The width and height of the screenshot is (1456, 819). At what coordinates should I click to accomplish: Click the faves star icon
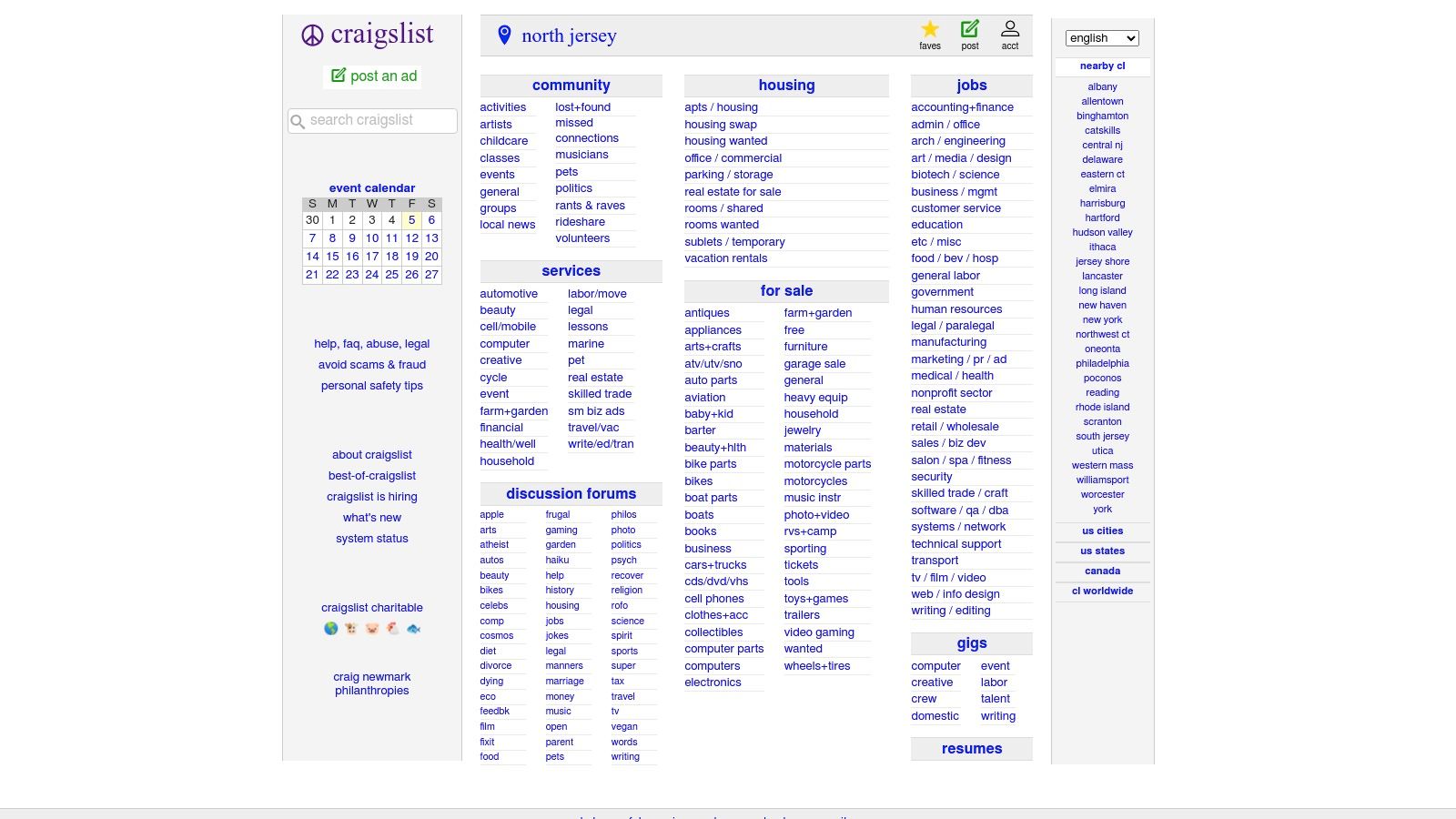pyautogui.click(x=930, y=28)
